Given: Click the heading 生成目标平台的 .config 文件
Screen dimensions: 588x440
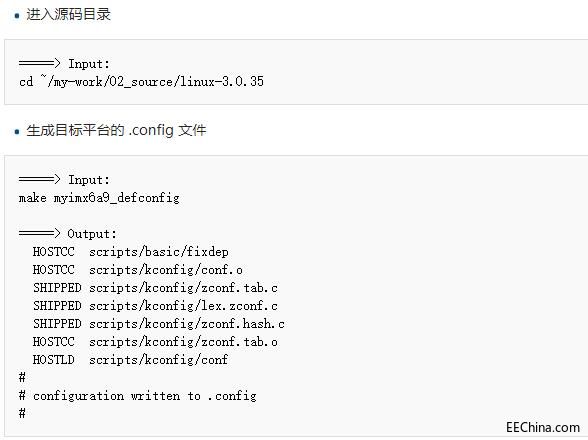Looking at the screenshot, I should [x=116, y=131].
